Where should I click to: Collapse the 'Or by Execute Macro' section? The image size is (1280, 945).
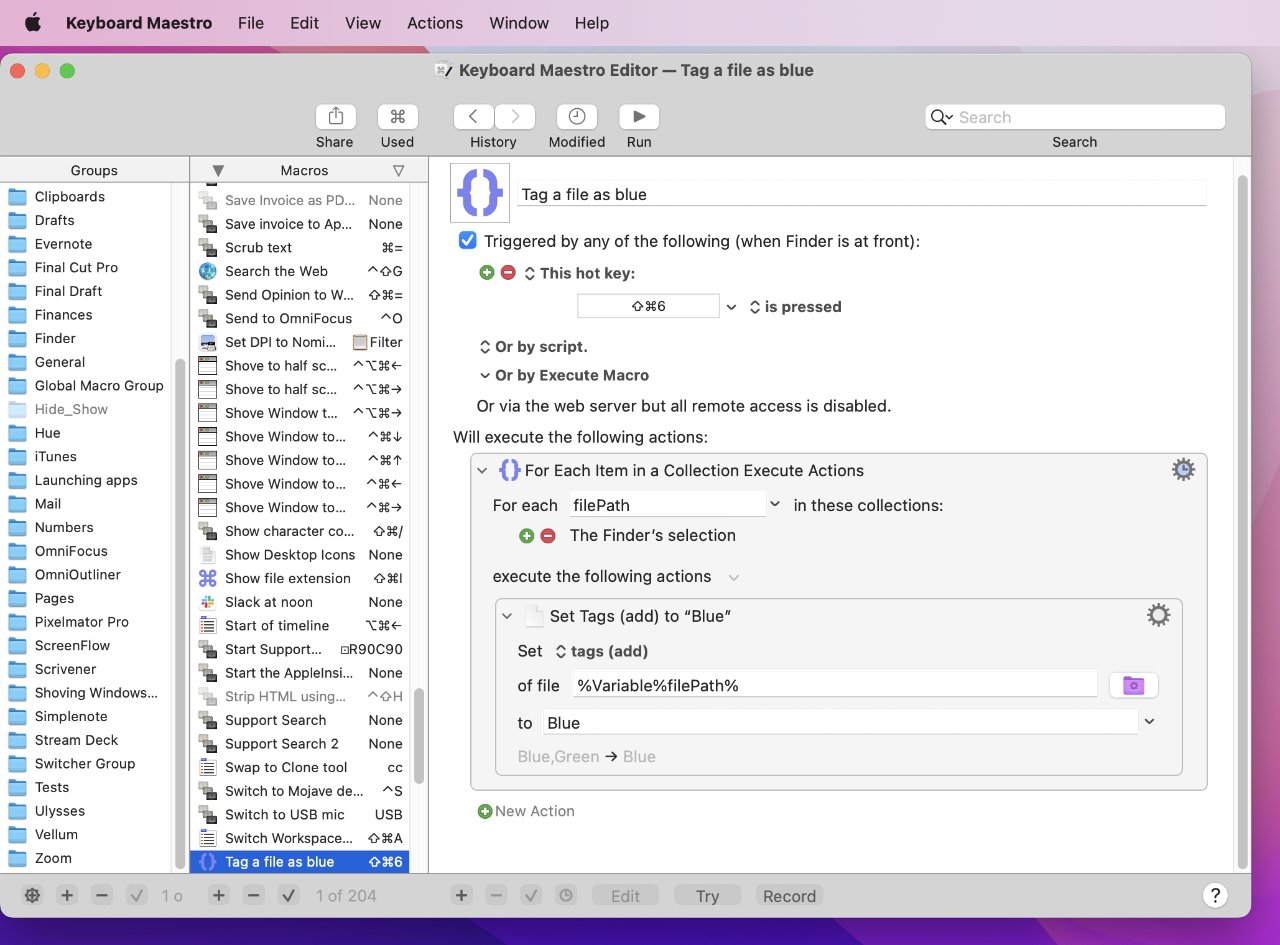(484, 376)
